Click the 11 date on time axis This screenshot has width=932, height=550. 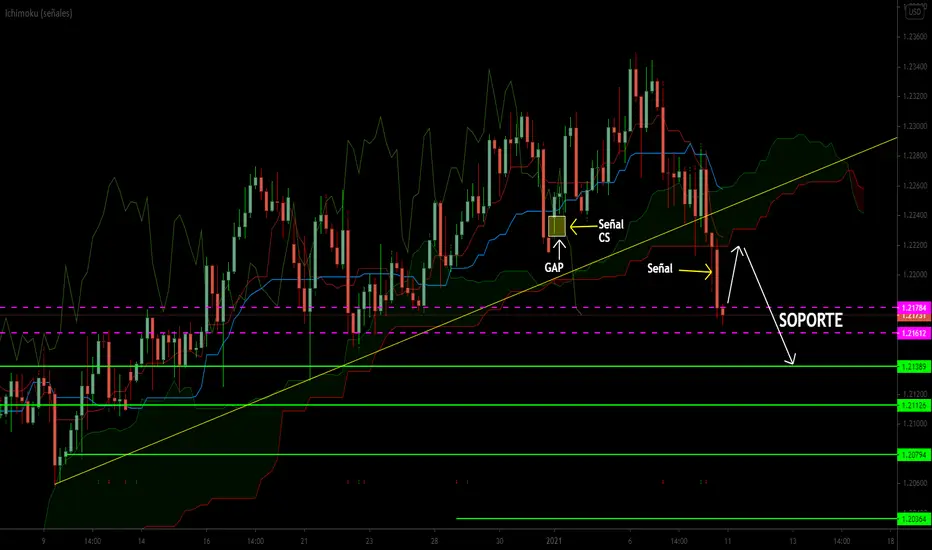pyautogui.click(x=728, y=541)
